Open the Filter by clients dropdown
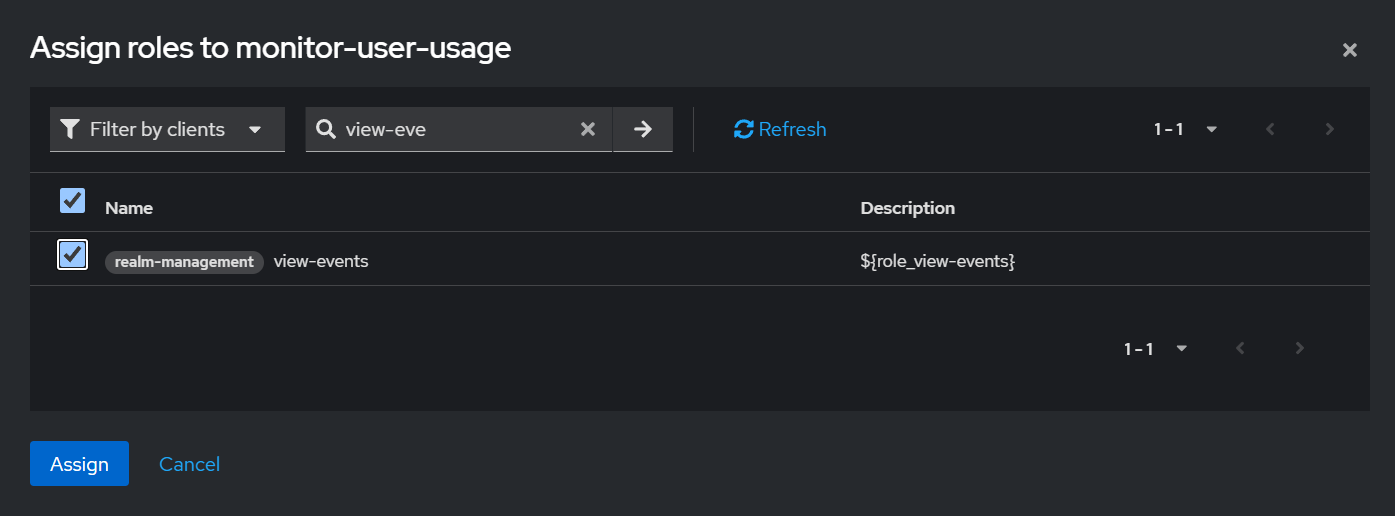The width and height of the screenshot is (1395, 516). [x=167, y=130]
